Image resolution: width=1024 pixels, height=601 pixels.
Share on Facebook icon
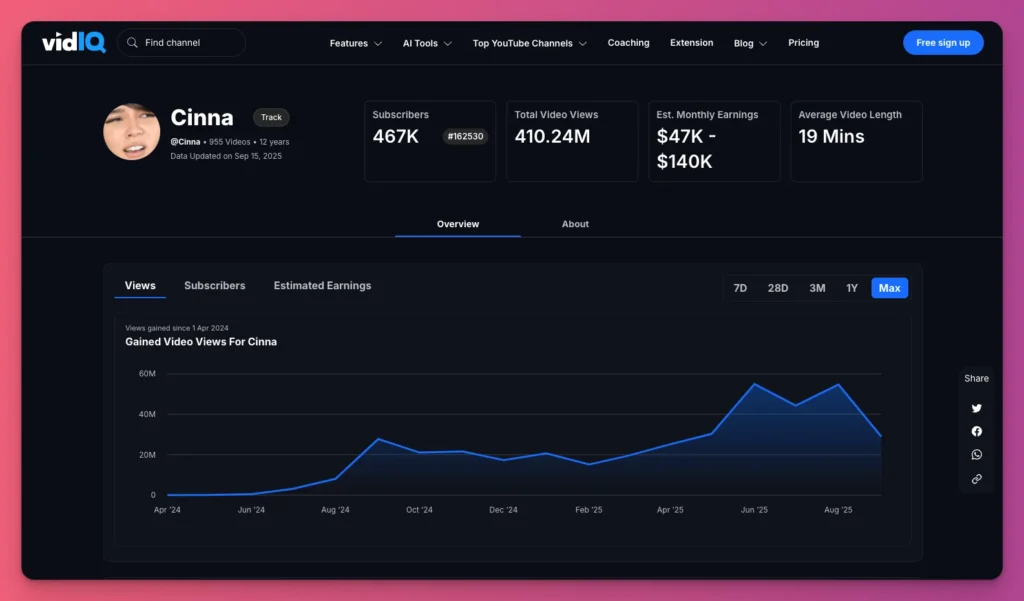point(977,431)
